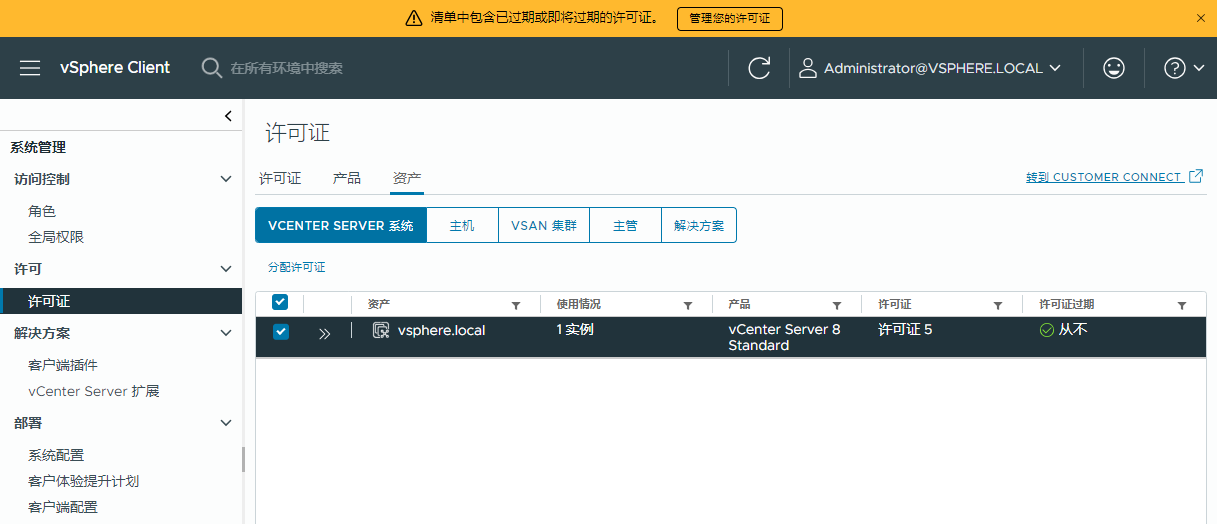Viewport: 1217px width, 524px height.
Task: Open the help question mark menu
Action: (1184, 68)
